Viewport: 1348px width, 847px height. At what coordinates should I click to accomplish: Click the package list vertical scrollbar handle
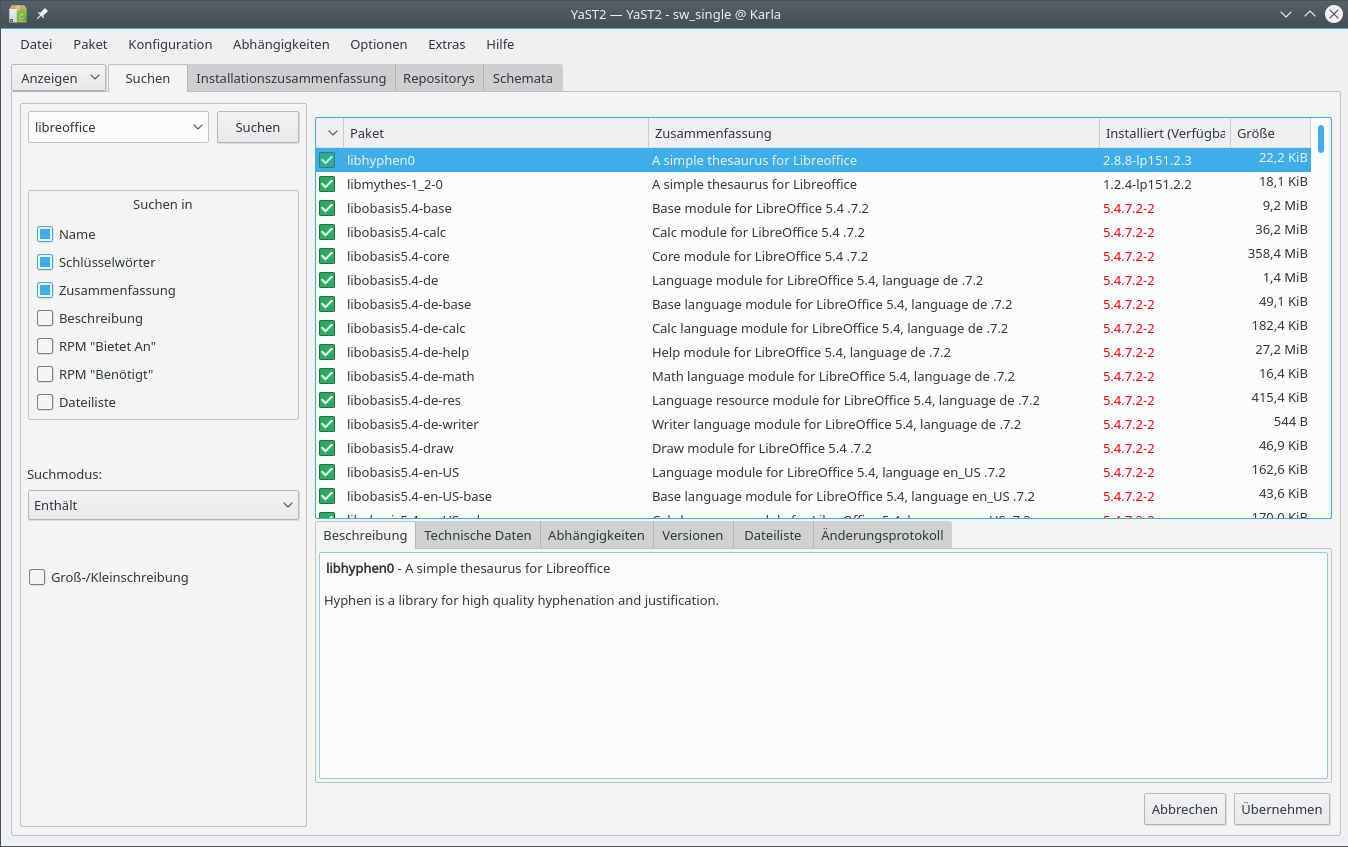[1320, 138]
